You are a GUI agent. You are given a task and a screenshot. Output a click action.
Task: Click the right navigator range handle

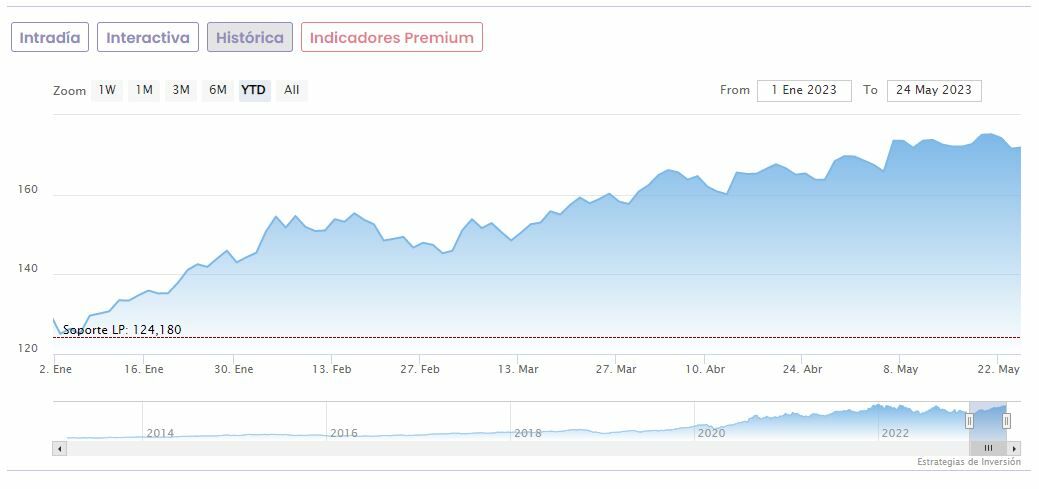1006,421
